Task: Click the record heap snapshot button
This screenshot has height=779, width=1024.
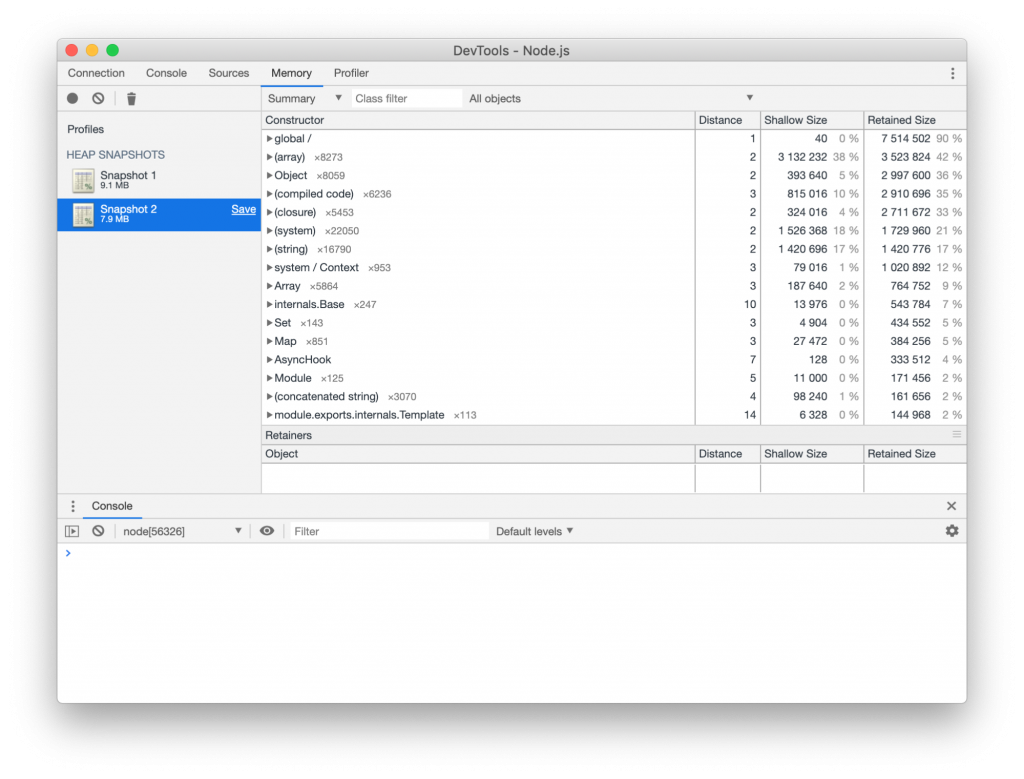Action: [x=72, y=99]
